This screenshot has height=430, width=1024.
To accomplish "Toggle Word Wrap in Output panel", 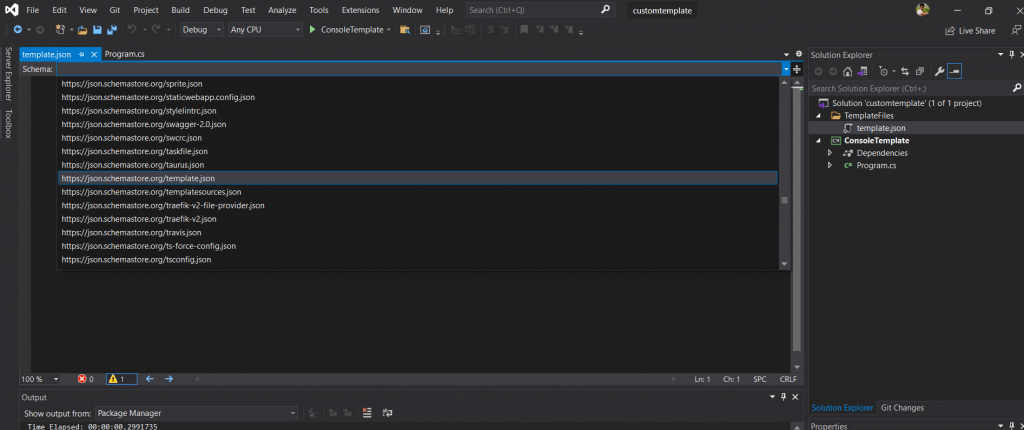I will tap(387, 413).
